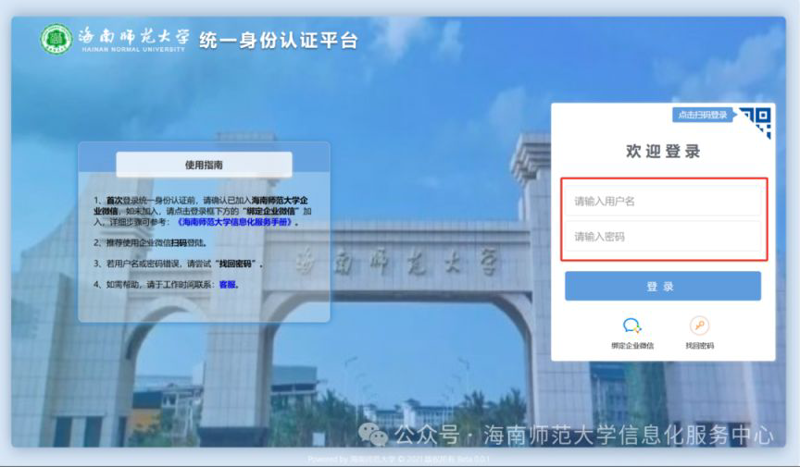The height and width of the screenshot is (467, 800).
Task: Click the 找回密码 text label
Action: [699, 346]
